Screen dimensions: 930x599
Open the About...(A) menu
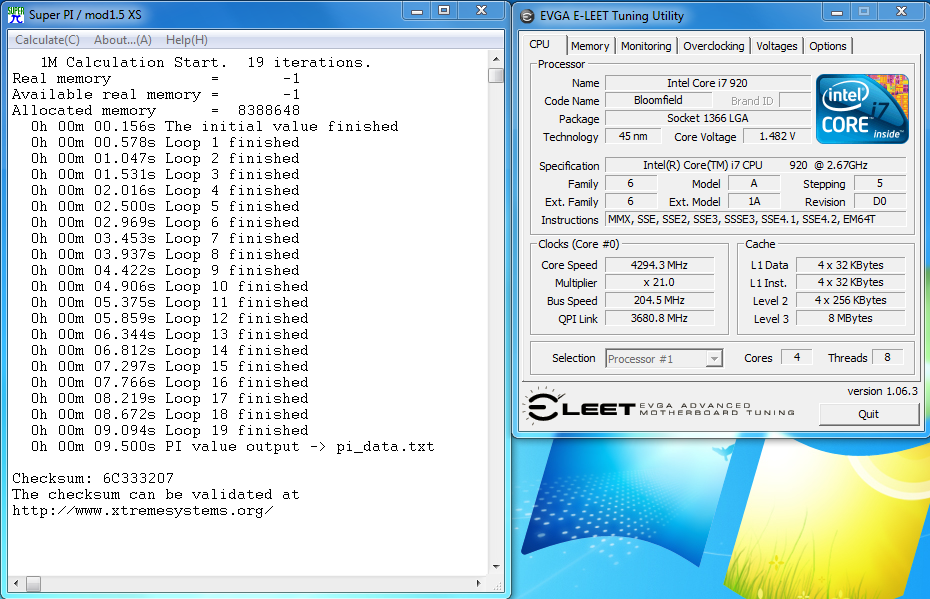point(122,40)
